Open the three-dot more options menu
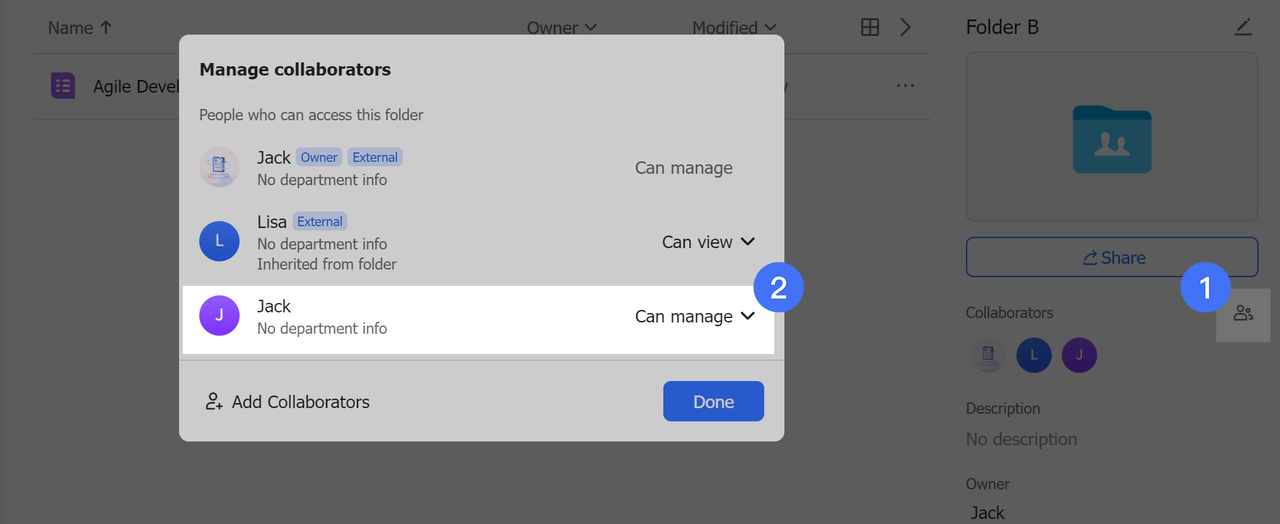Screen dimensions: 1280x524 905,86
